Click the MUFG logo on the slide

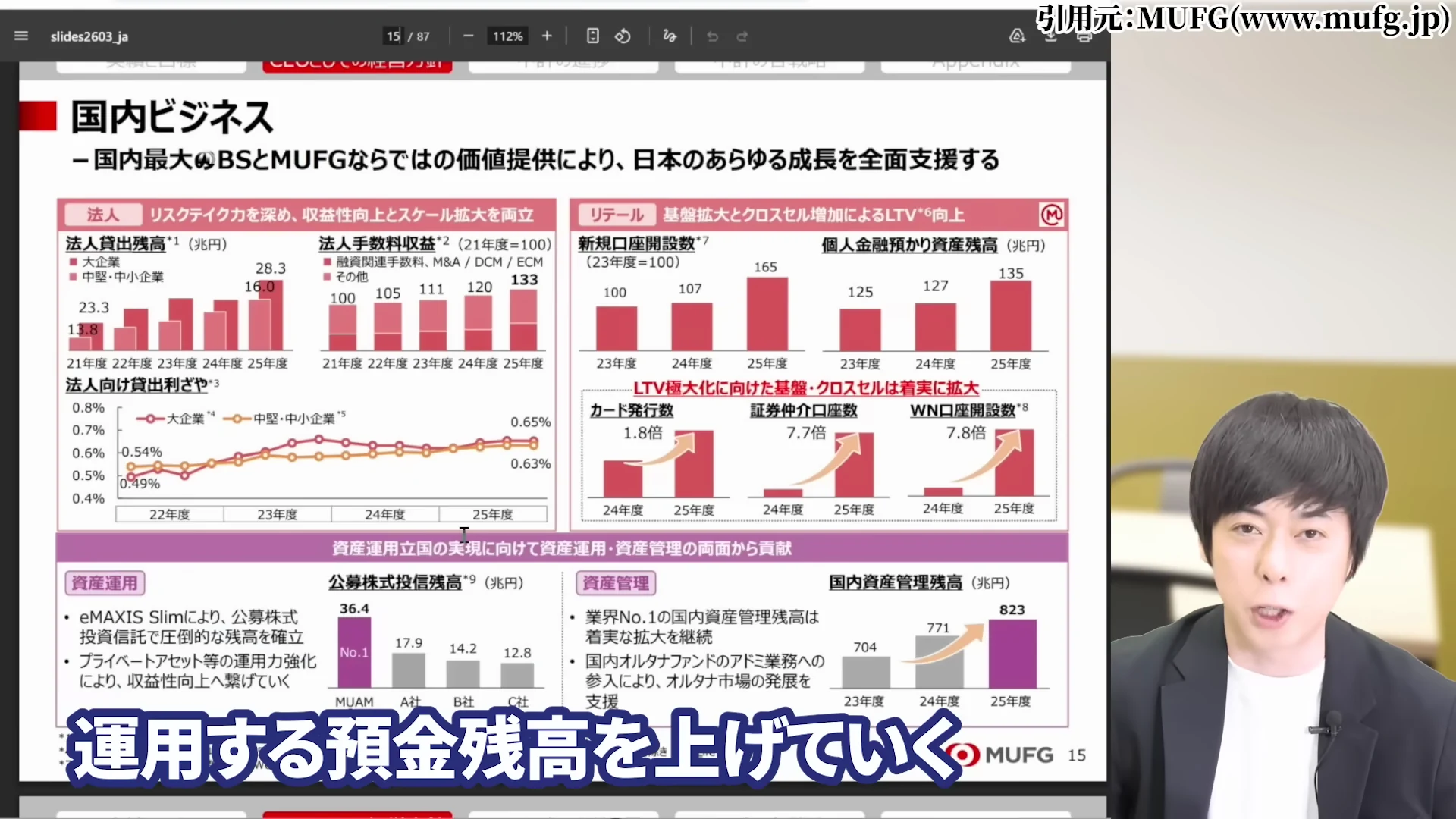tap(1000, 755)
